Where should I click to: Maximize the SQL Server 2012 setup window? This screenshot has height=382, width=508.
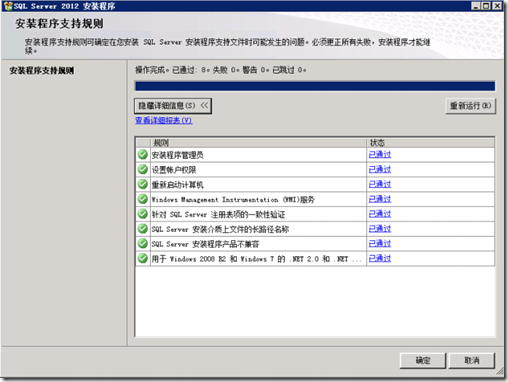(x=486, y=6)
